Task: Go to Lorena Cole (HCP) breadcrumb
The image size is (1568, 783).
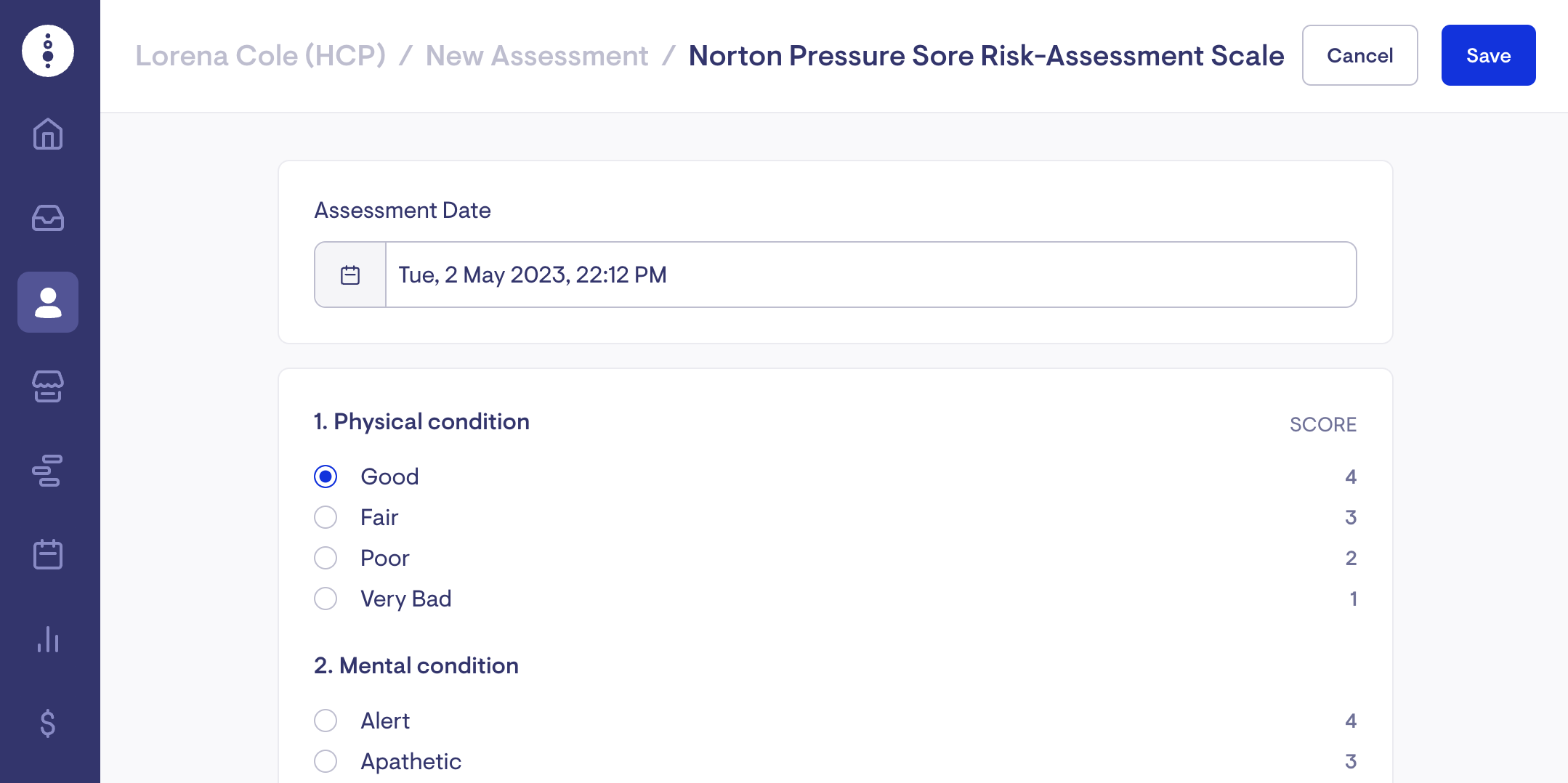Action: [x=260, y=56]
